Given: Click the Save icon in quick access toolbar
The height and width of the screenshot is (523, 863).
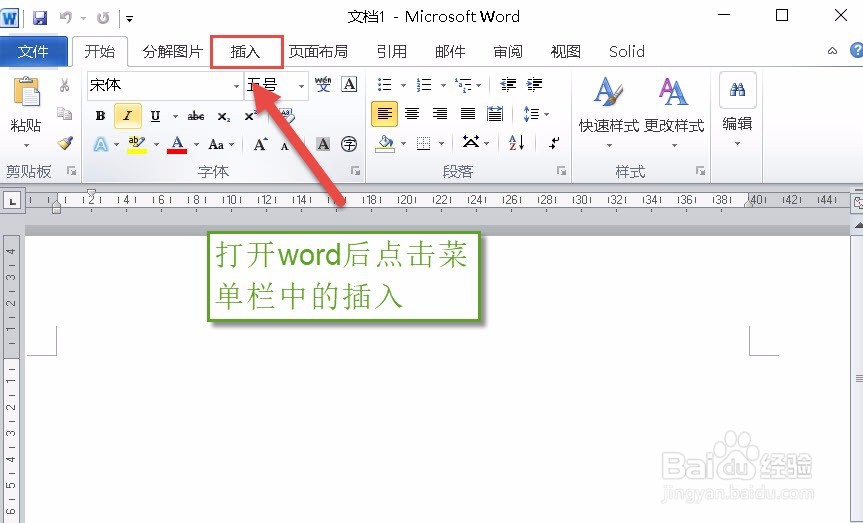Looking at the screenshot, I should tap(40, 18).
